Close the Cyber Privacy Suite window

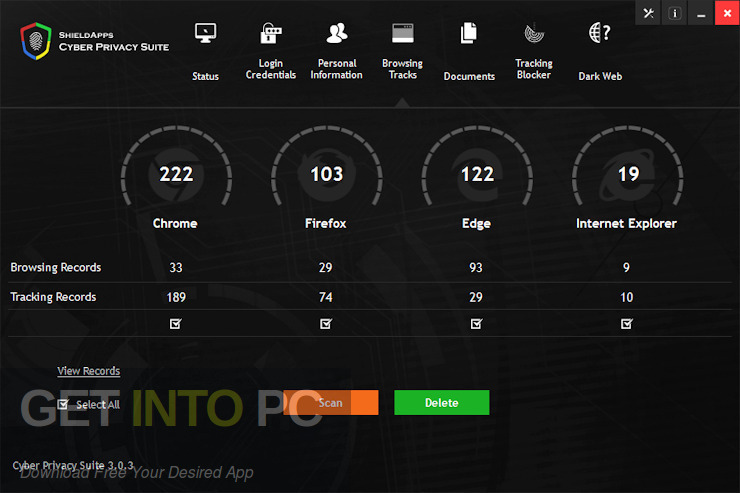(727, 13)
